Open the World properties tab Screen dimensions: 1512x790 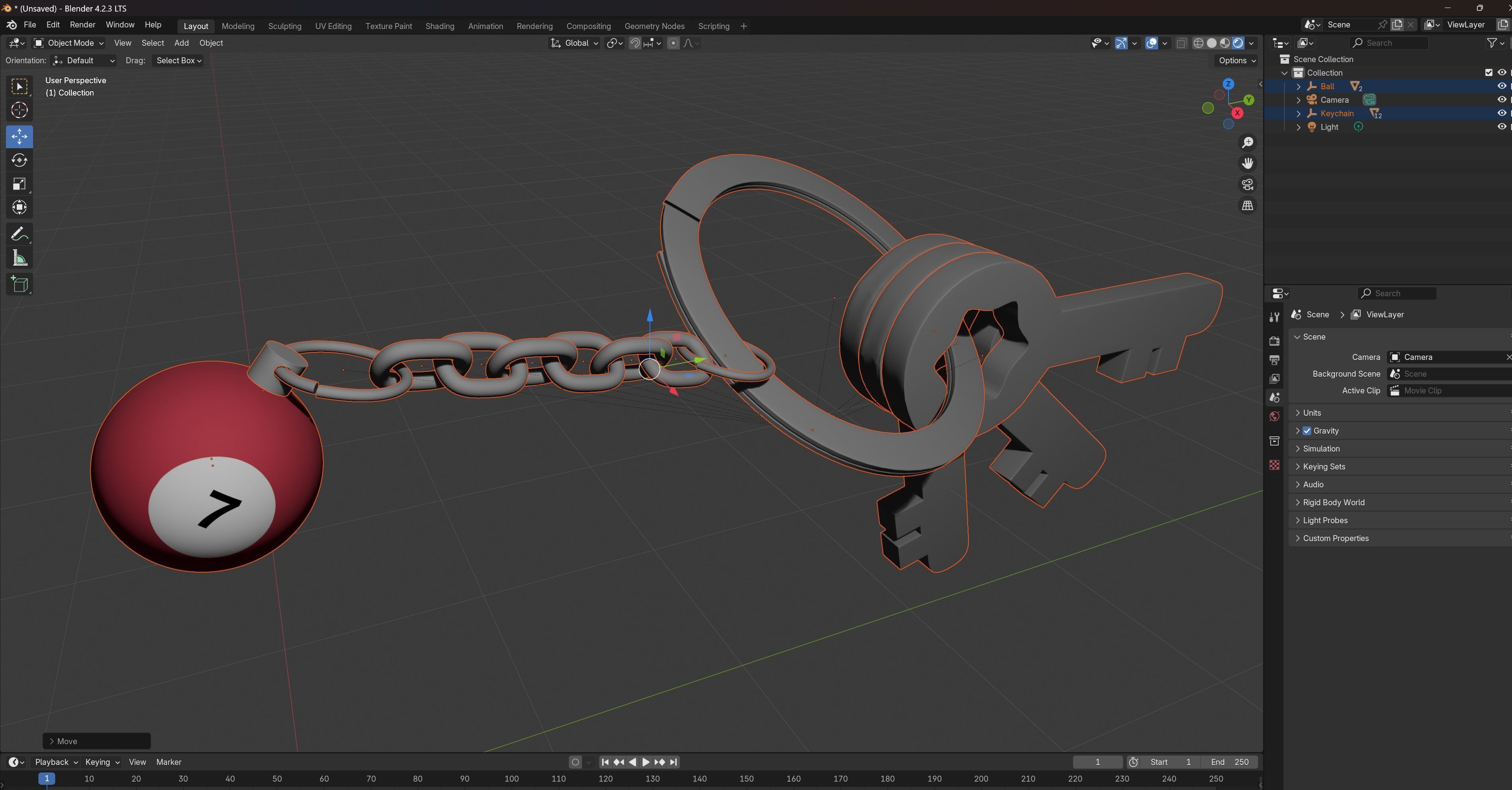[x=1274, y=417]
